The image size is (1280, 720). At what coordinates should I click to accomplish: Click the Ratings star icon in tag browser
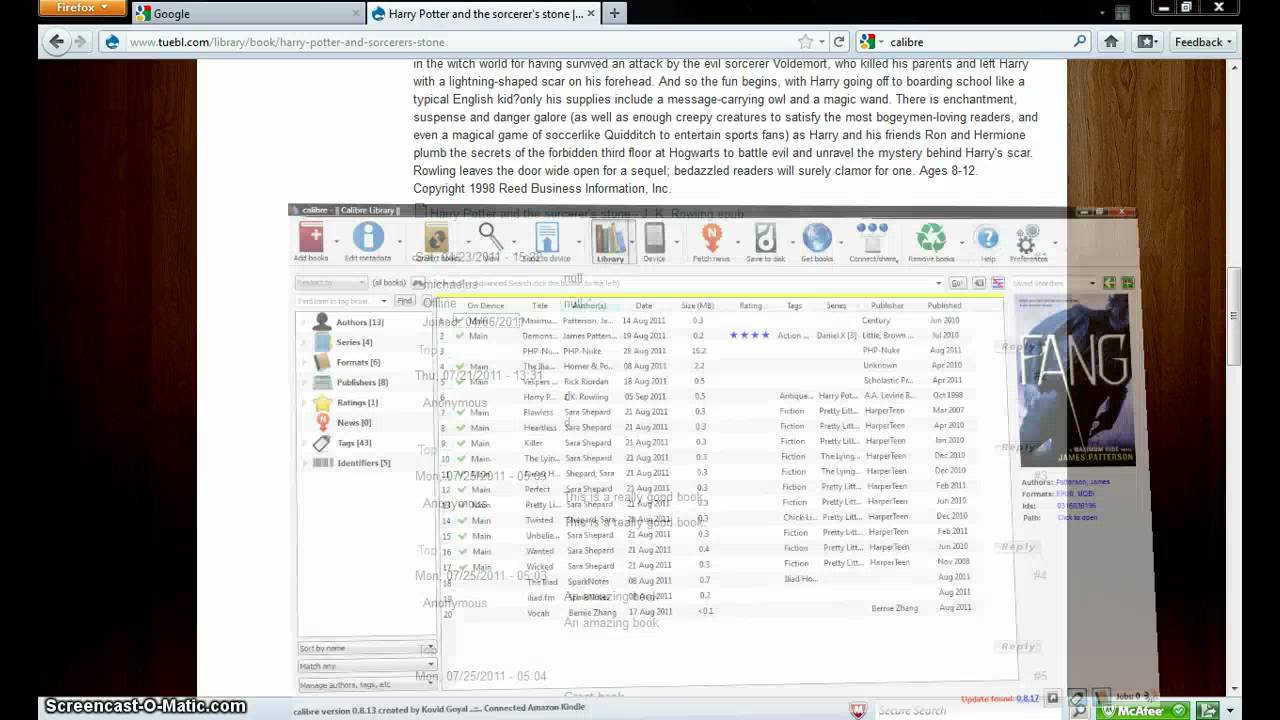tap(322, 402)
